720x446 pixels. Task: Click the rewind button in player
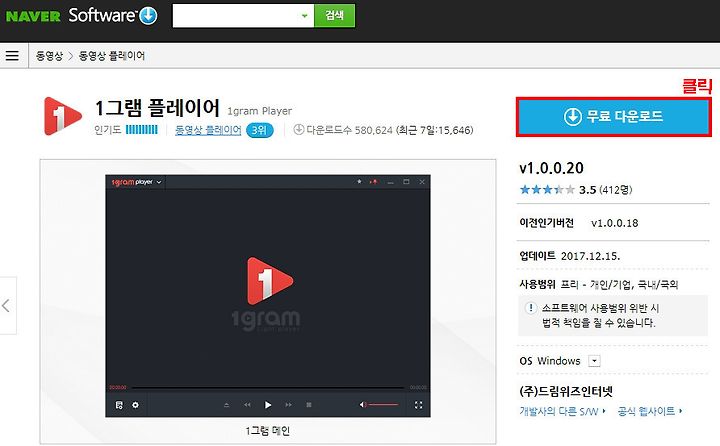tap(248, 405)
